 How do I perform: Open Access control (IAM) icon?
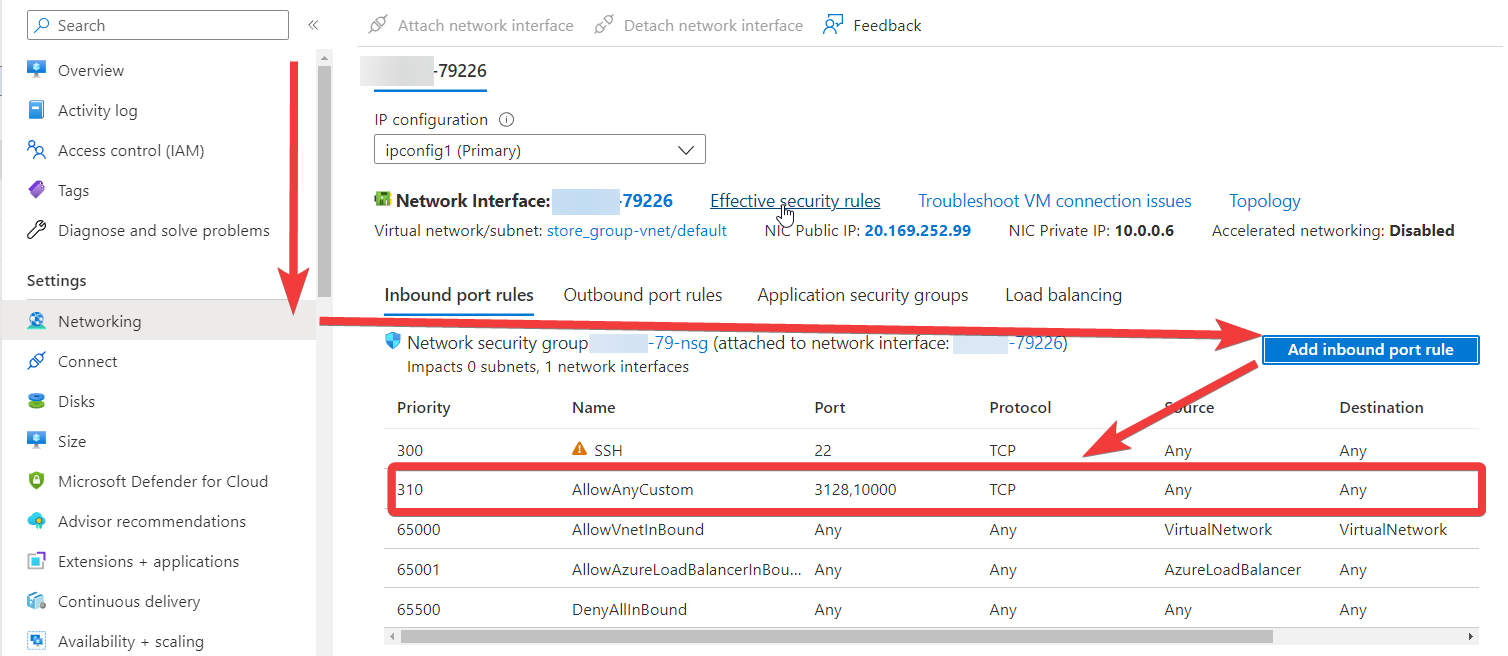(37, 150)
